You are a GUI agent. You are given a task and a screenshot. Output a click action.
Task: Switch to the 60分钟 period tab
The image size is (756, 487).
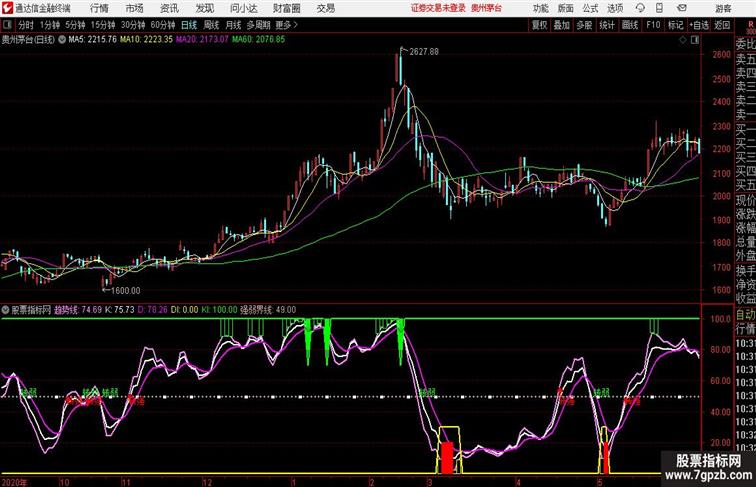[163, 25]
